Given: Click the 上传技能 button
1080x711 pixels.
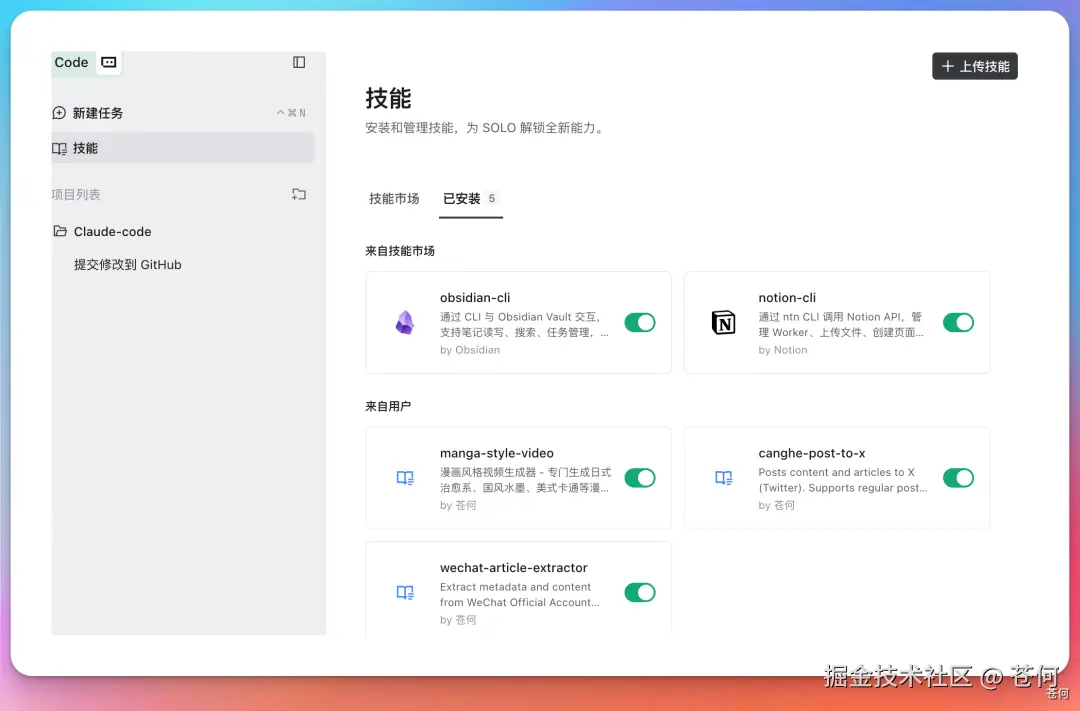Looking at the screenshot, I should pos(974,65).
